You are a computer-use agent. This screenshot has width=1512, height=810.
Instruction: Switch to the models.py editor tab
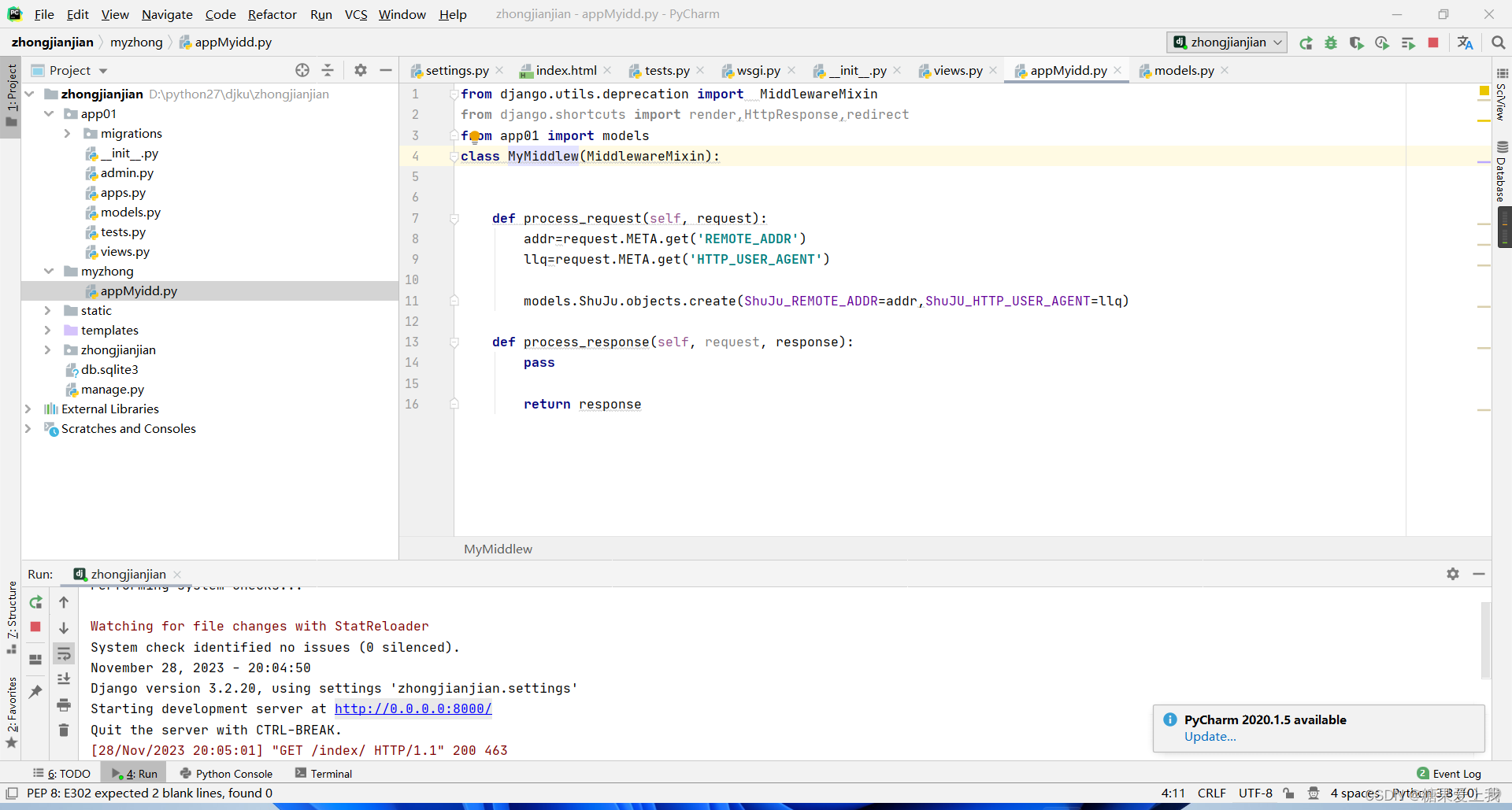pos(1184,70)
